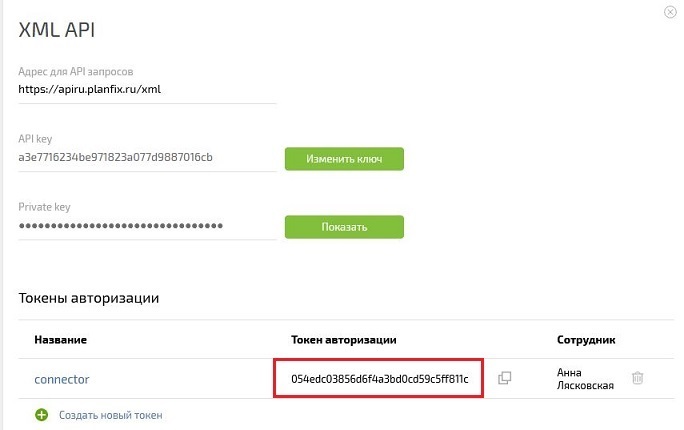The height and width of the screenshot is (430, 684).
Task: Click the Название column header
Action: (61, 340)
